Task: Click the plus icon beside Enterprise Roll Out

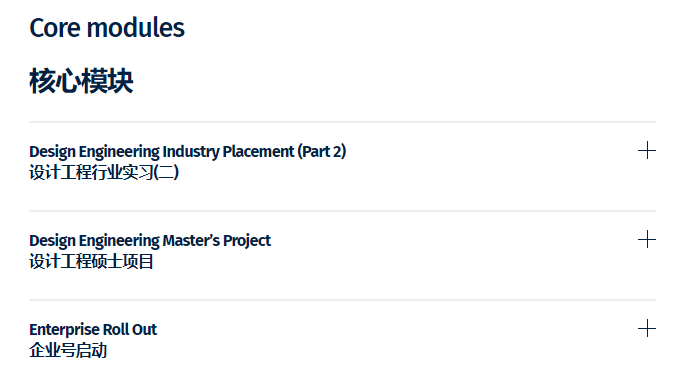Action: pyautogui.click(x=647, y=328)
